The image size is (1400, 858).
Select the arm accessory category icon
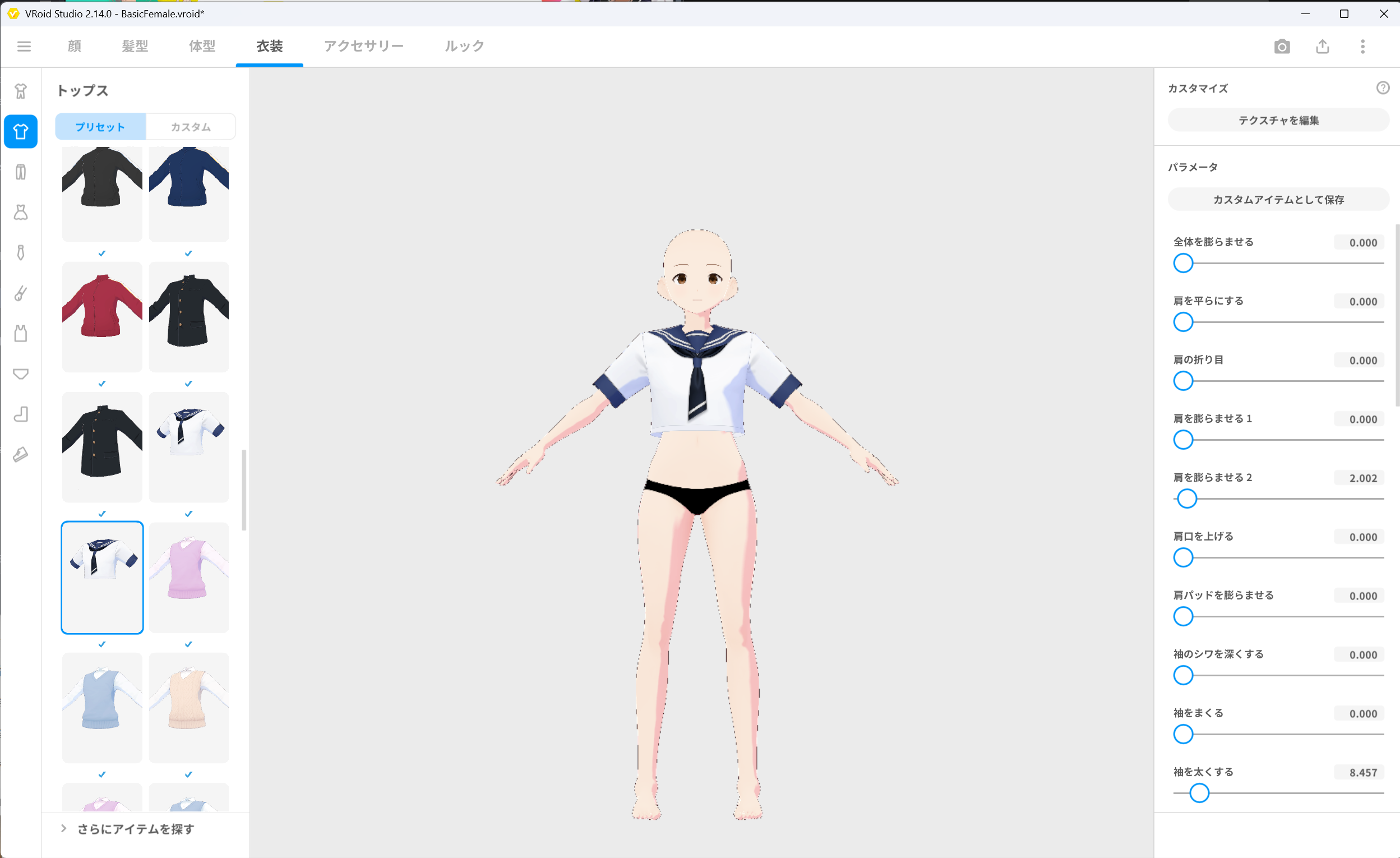click(x=21, y=293)
